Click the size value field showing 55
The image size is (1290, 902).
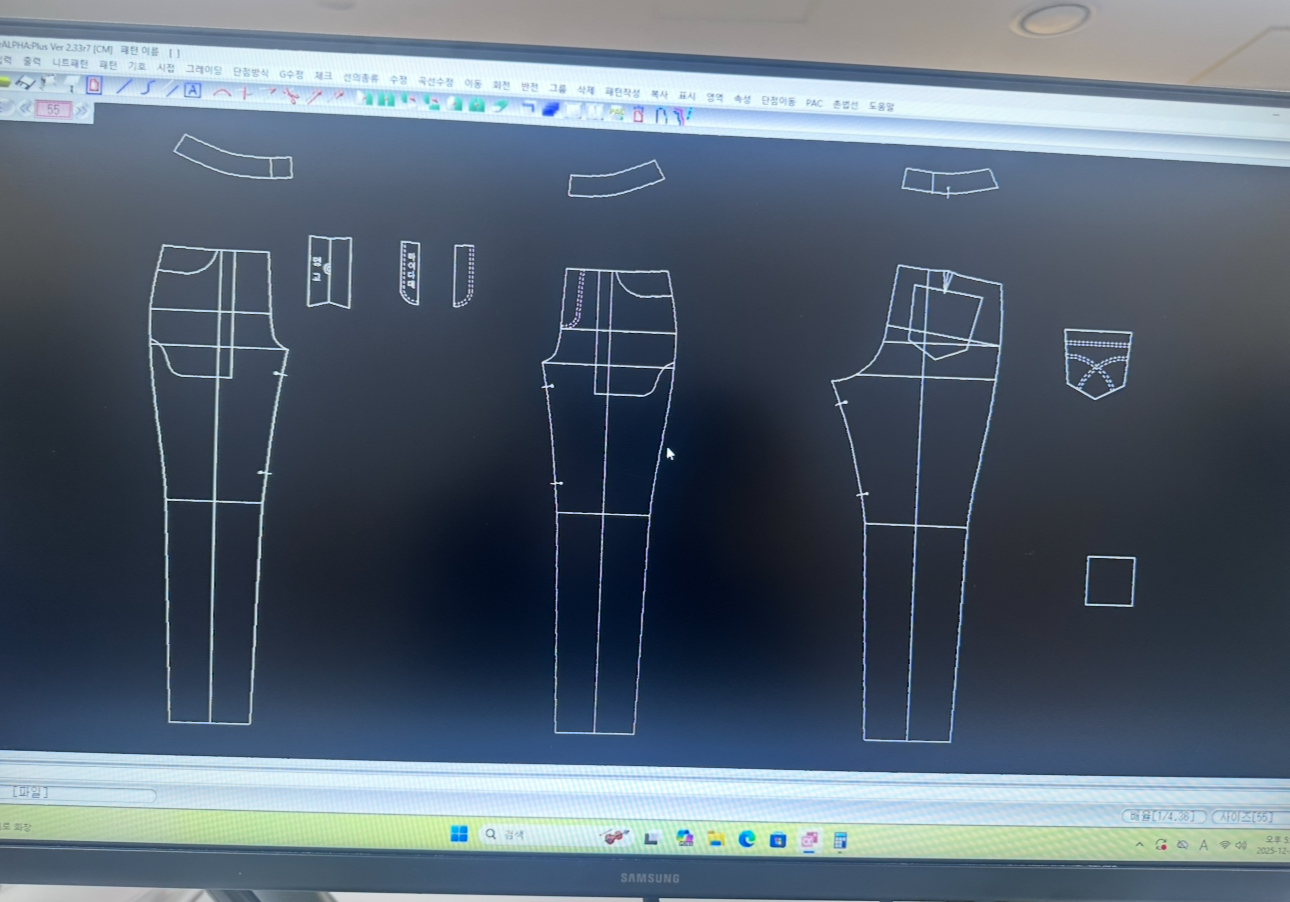click(x=53, y=109)
